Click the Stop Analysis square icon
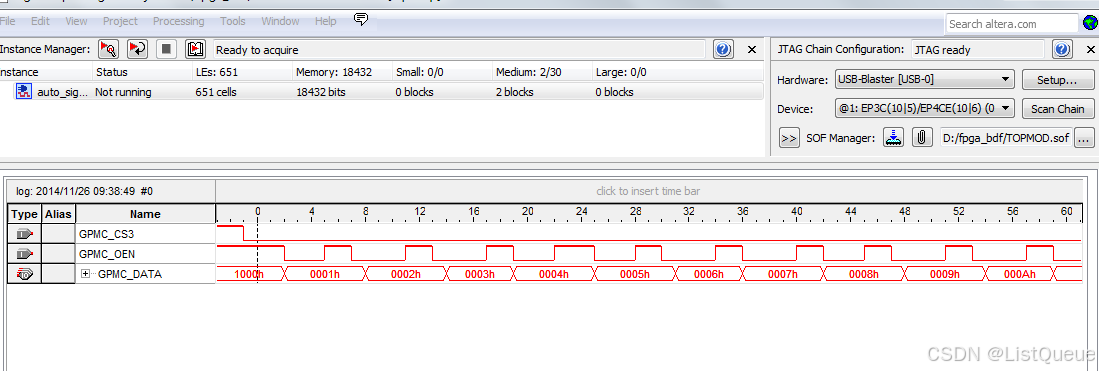Screen dimensions: 1099x371 click(166, 49)
